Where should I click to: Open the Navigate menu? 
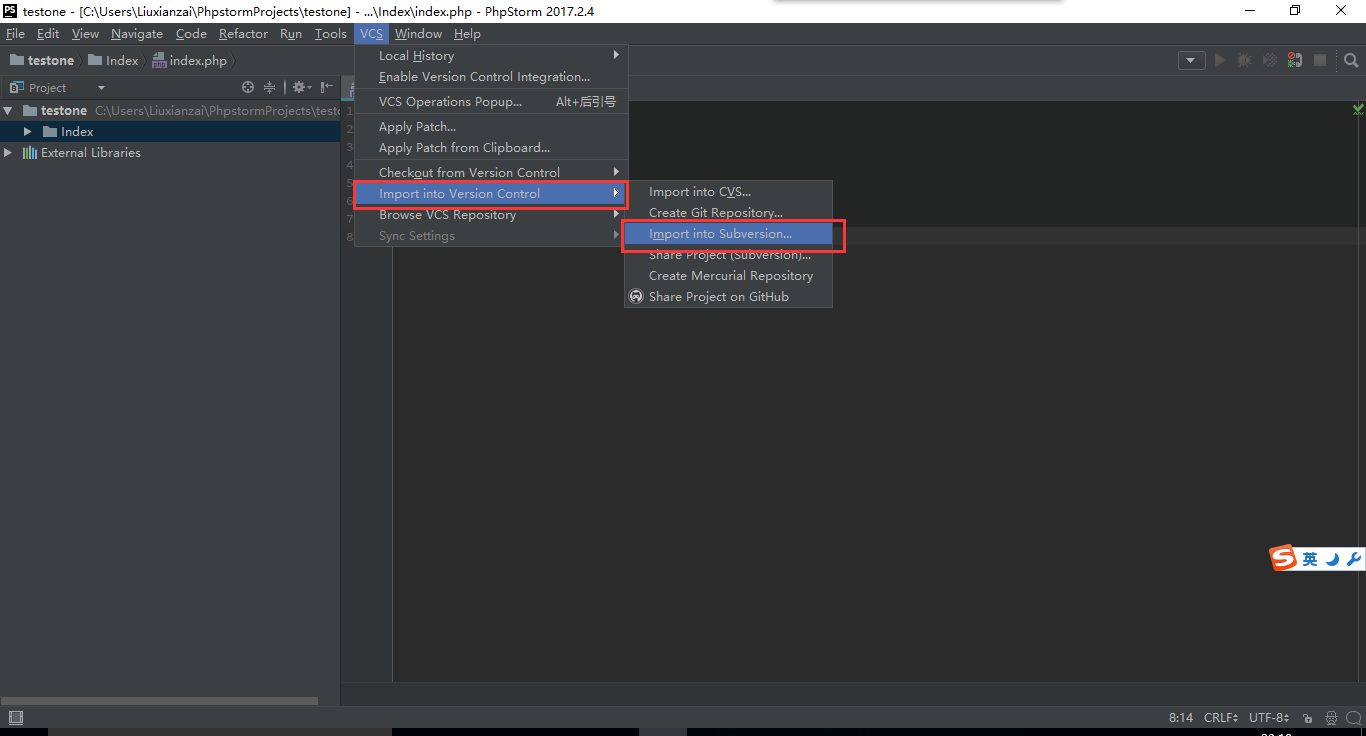coord(137,34)
